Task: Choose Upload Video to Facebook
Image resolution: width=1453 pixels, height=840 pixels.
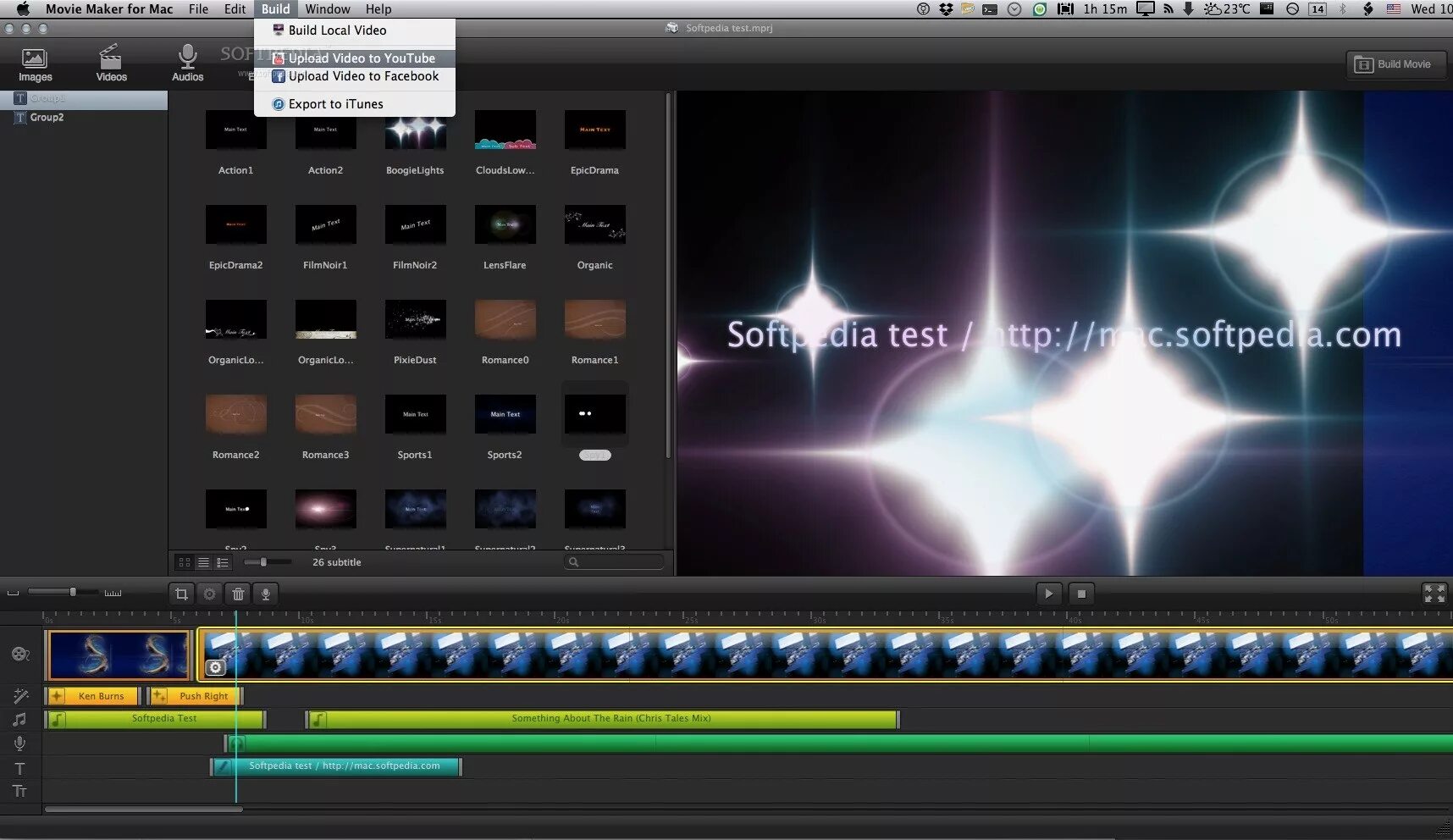Action: pyautogui.click(x=355, y=76)
